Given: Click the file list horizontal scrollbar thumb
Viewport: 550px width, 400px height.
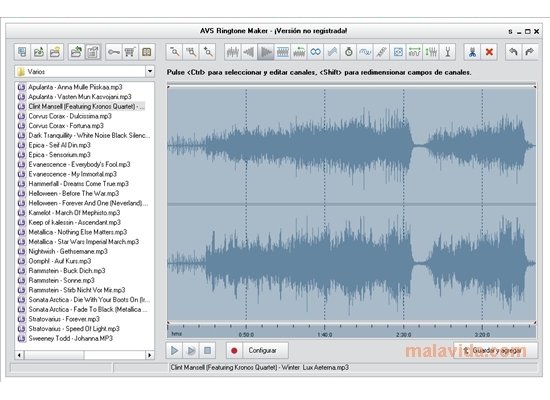Looking at the screenshot, I should [54, 355].
